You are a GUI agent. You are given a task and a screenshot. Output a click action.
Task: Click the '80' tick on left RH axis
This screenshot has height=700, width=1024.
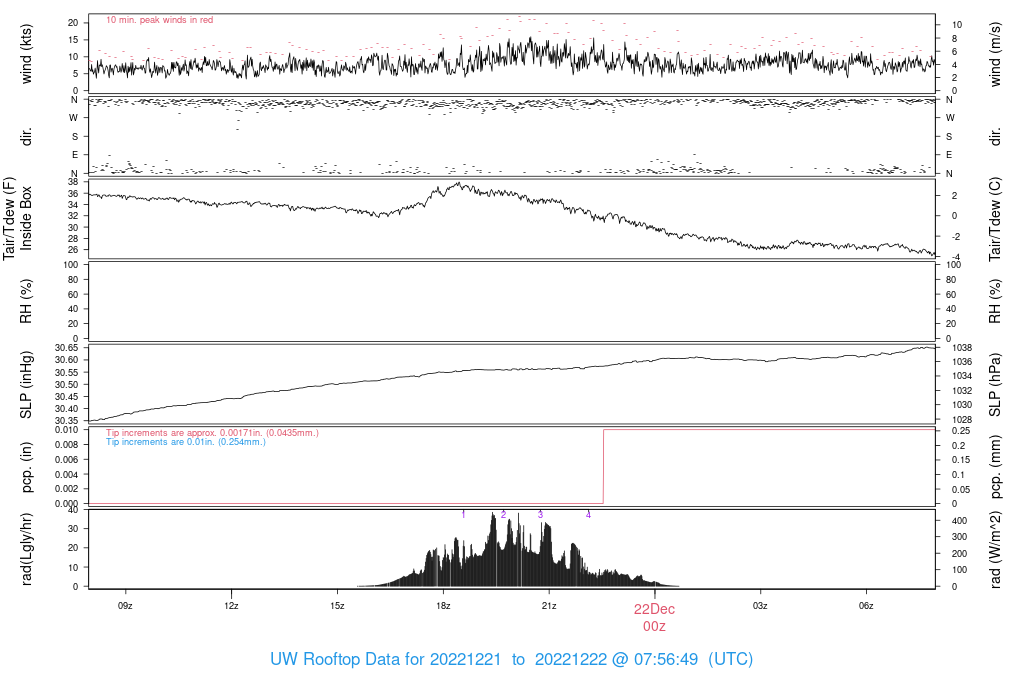click(x=73, y=279)
